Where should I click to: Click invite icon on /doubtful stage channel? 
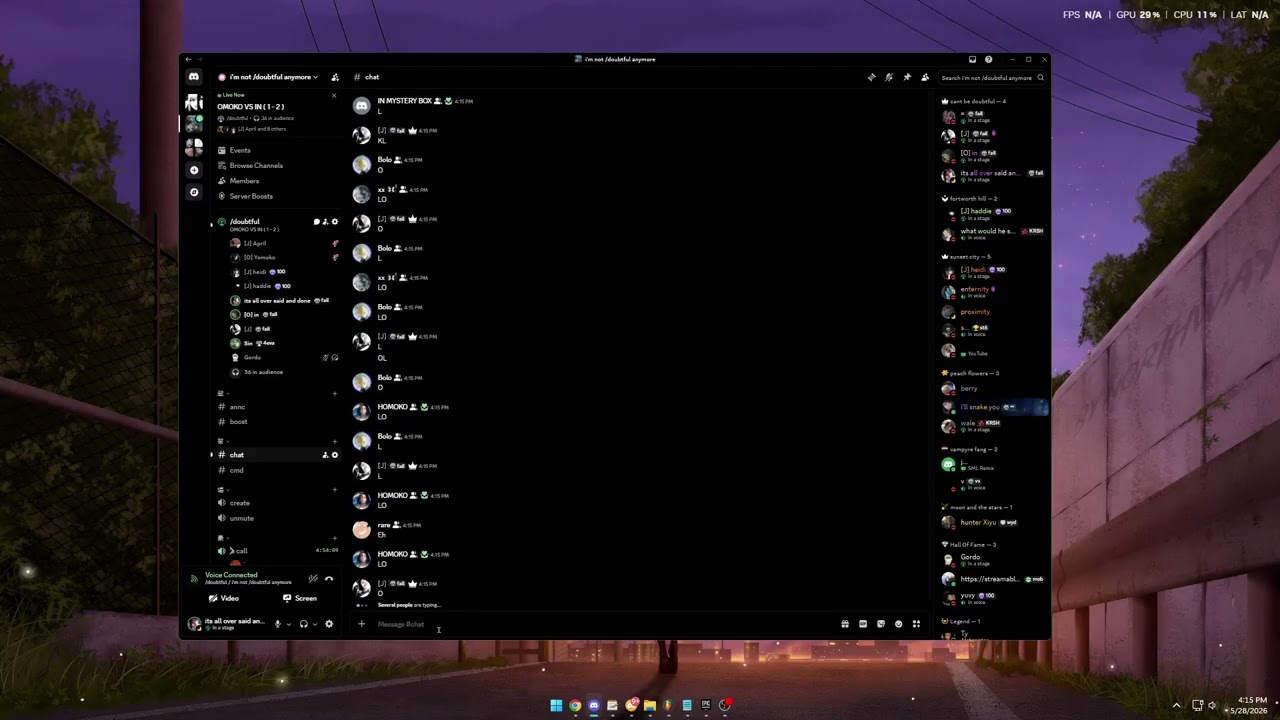[325, 222]
